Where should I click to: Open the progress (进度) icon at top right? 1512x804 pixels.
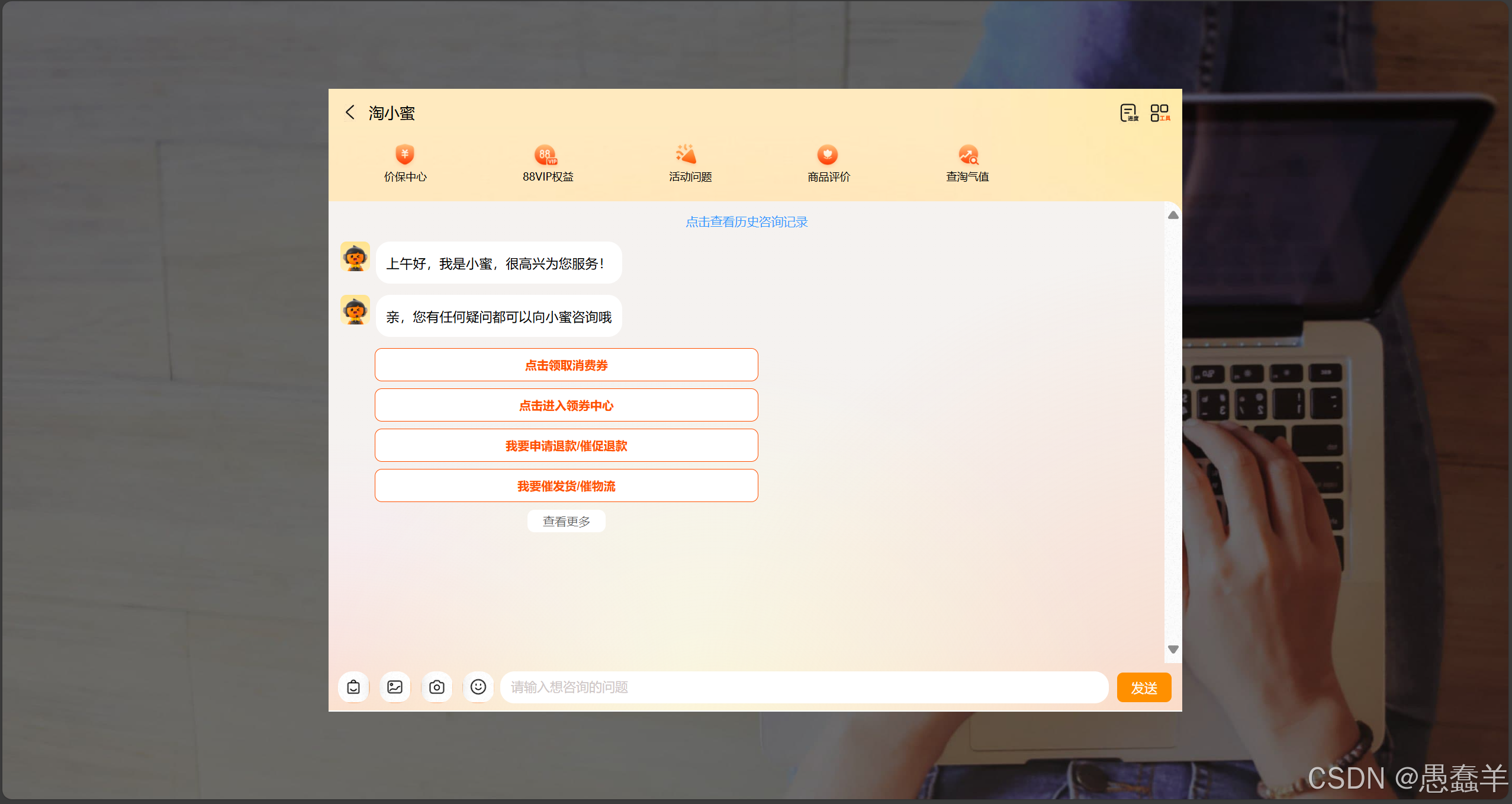[x=1129, y=112]
